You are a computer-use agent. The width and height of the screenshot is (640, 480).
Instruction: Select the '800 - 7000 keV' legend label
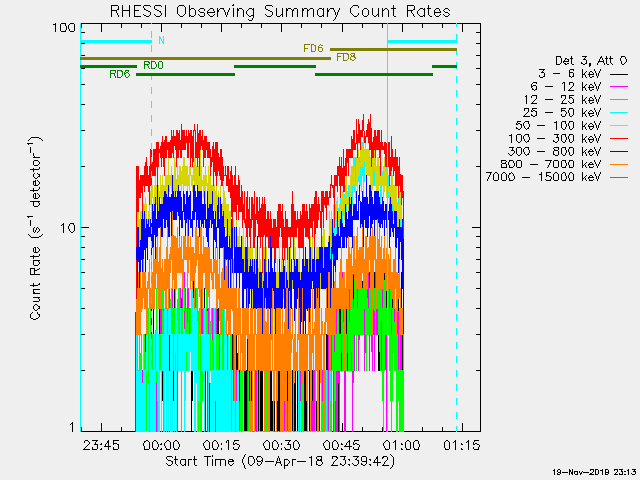pyautogui.click(x=551, y=164)
